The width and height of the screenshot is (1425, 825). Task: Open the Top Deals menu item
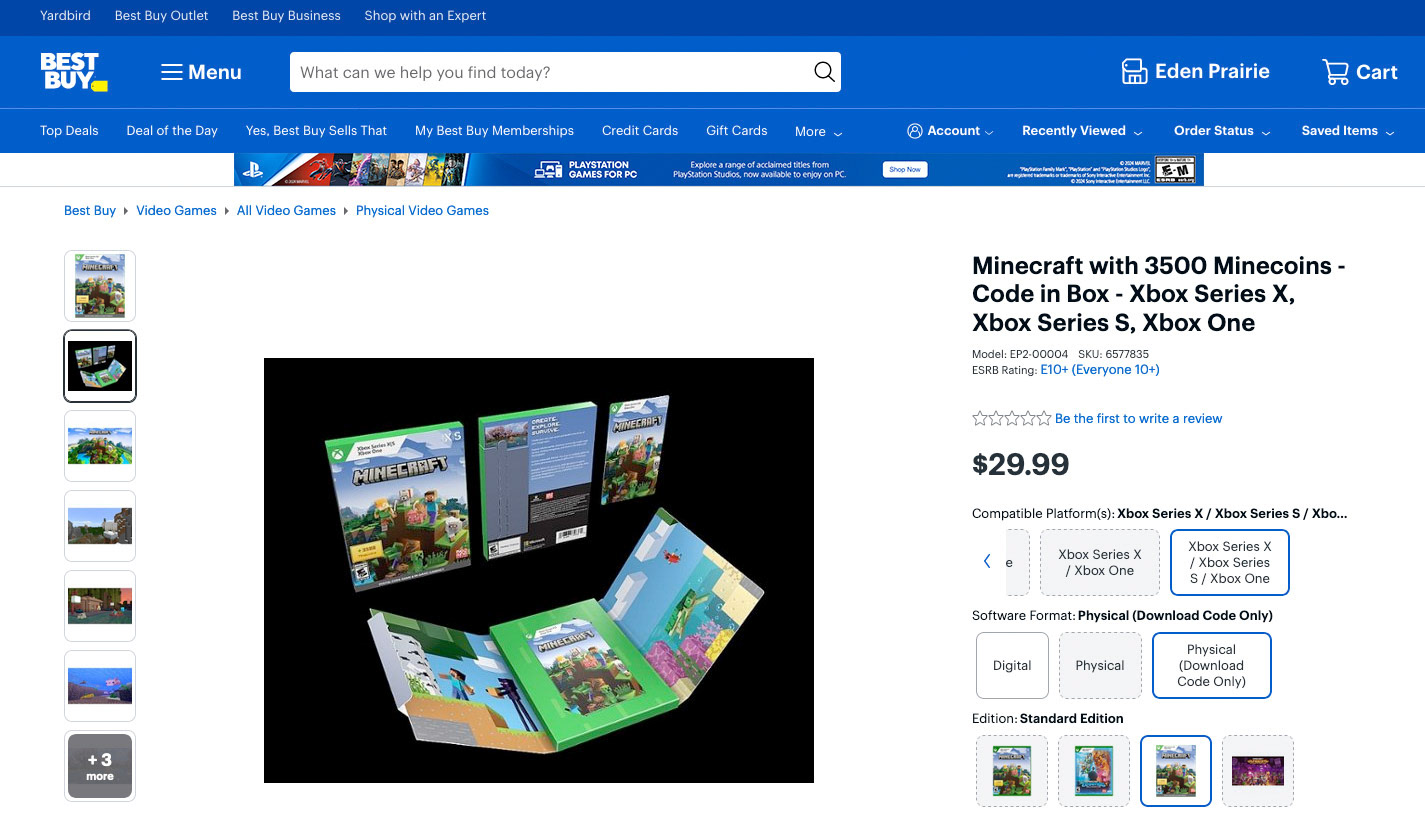tap(69, 131)
